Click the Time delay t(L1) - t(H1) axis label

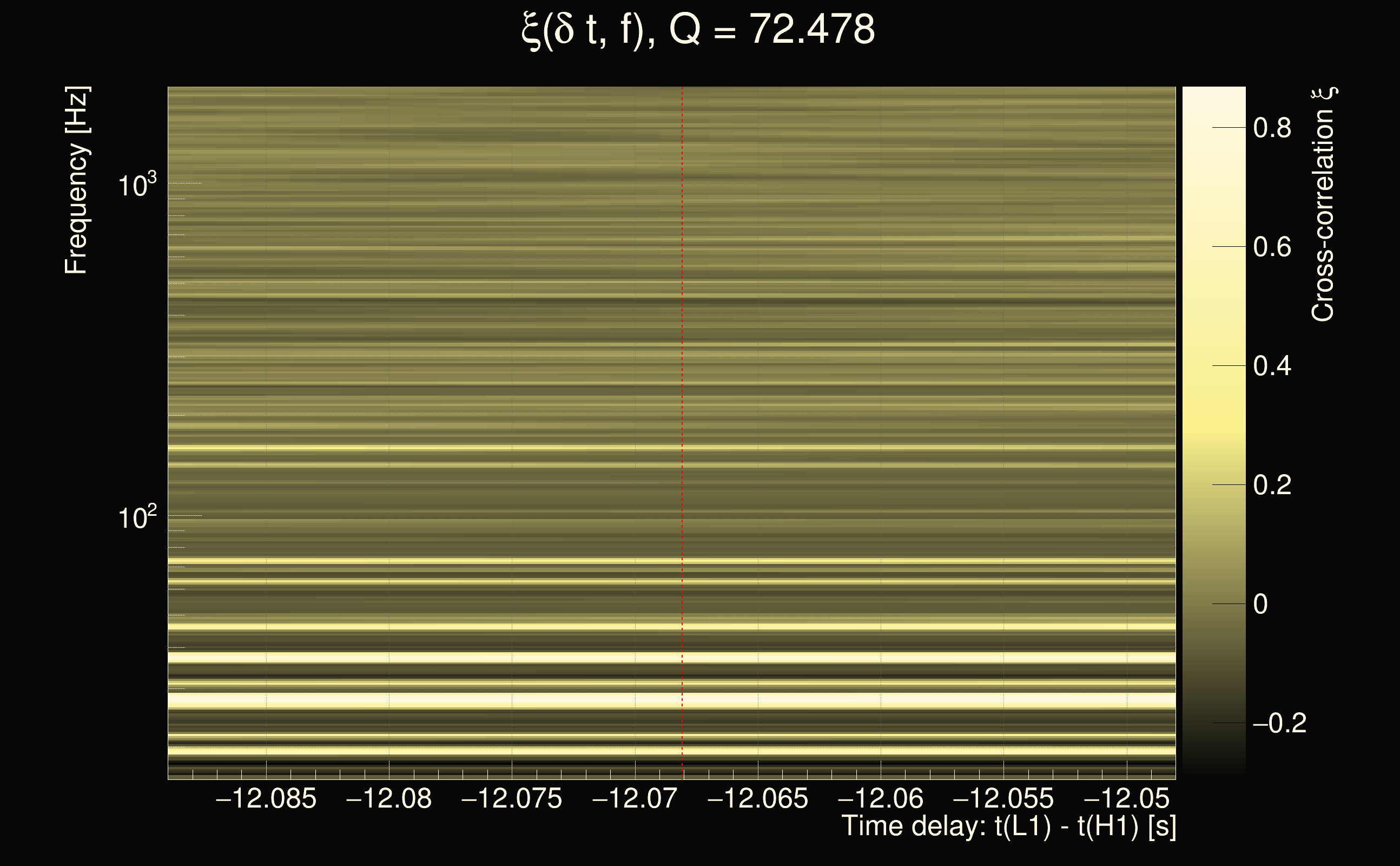click(x=1008, y=826)
